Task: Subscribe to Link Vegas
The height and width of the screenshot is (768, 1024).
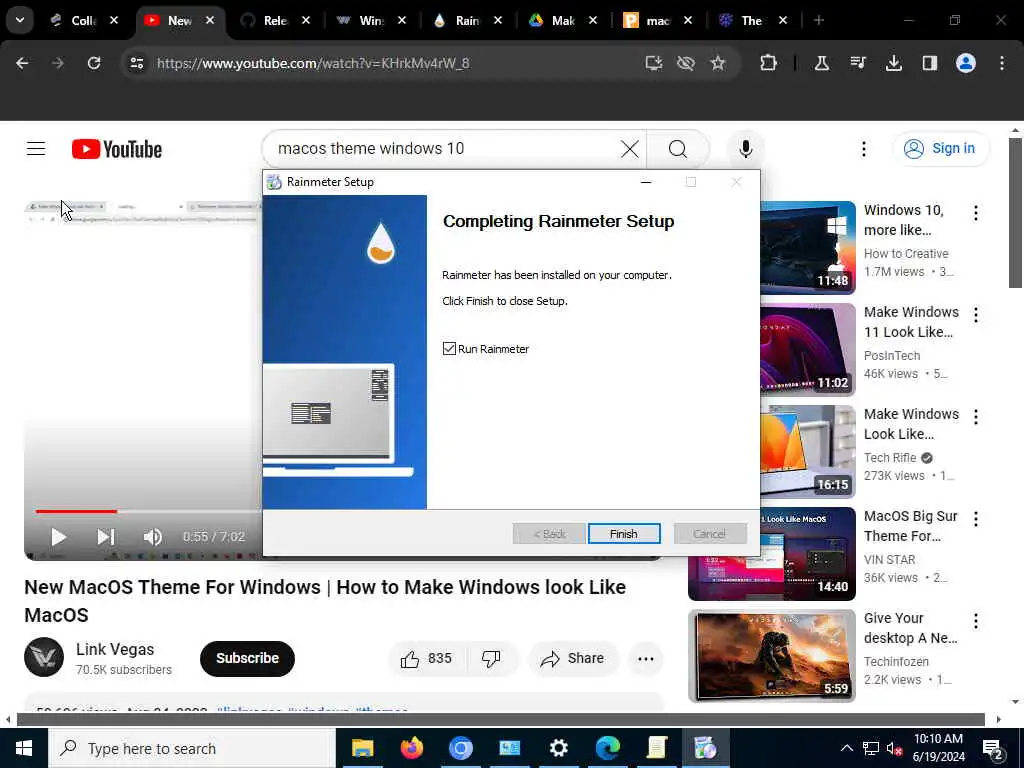Action: (247, 658)
